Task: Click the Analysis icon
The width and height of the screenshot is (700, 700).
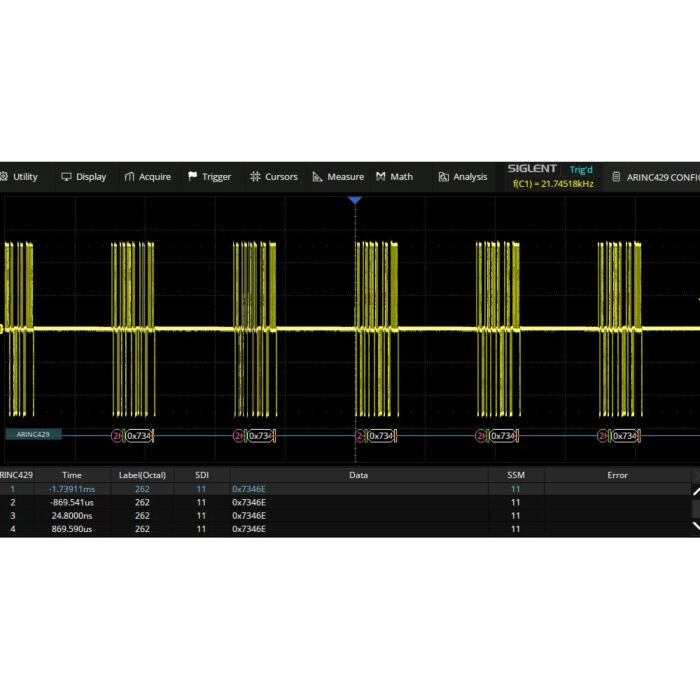Action: click(443, 177)
